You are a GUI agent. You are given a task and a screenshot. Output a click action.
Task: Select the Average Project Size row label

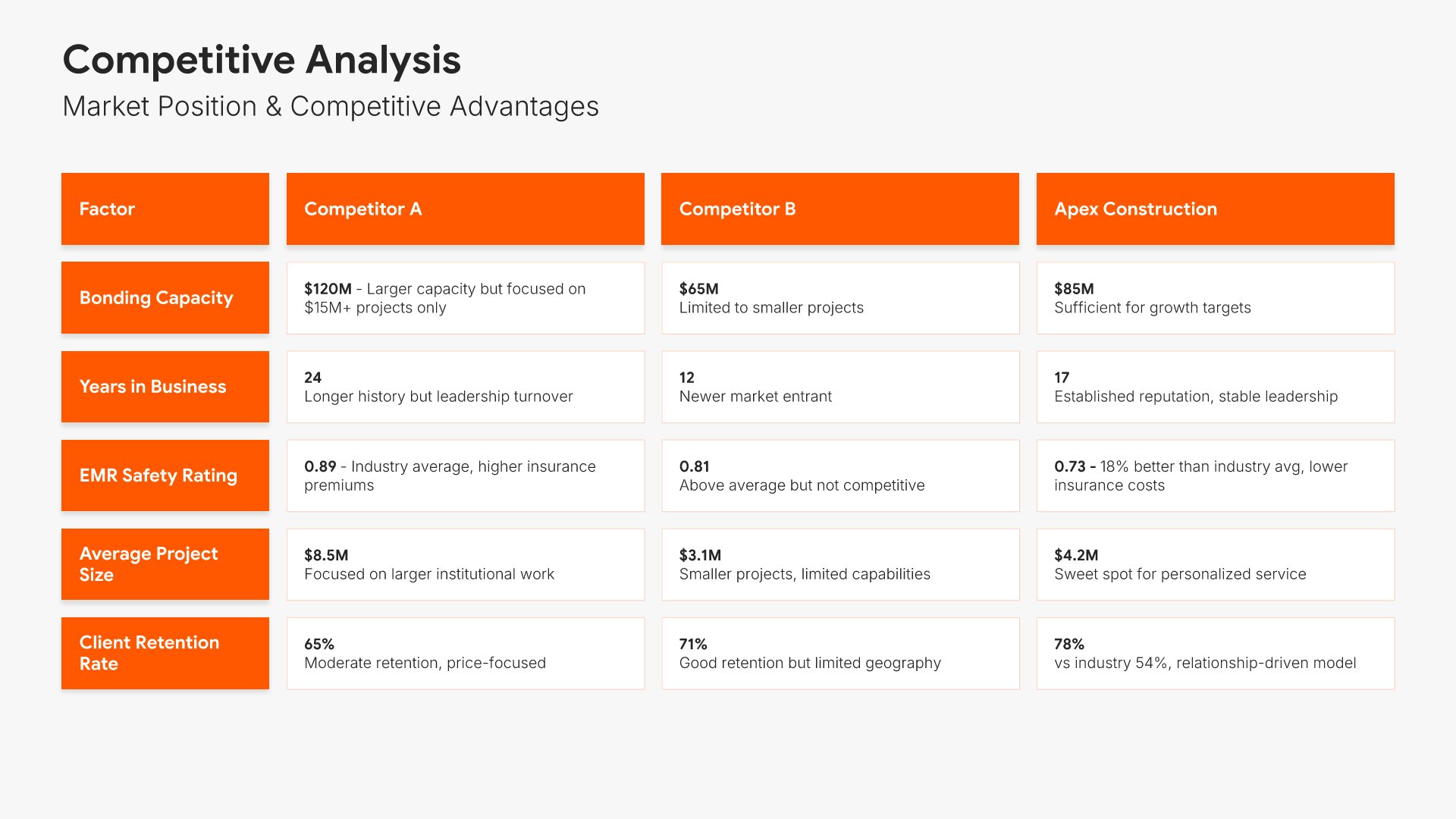[x=165, y=564]
